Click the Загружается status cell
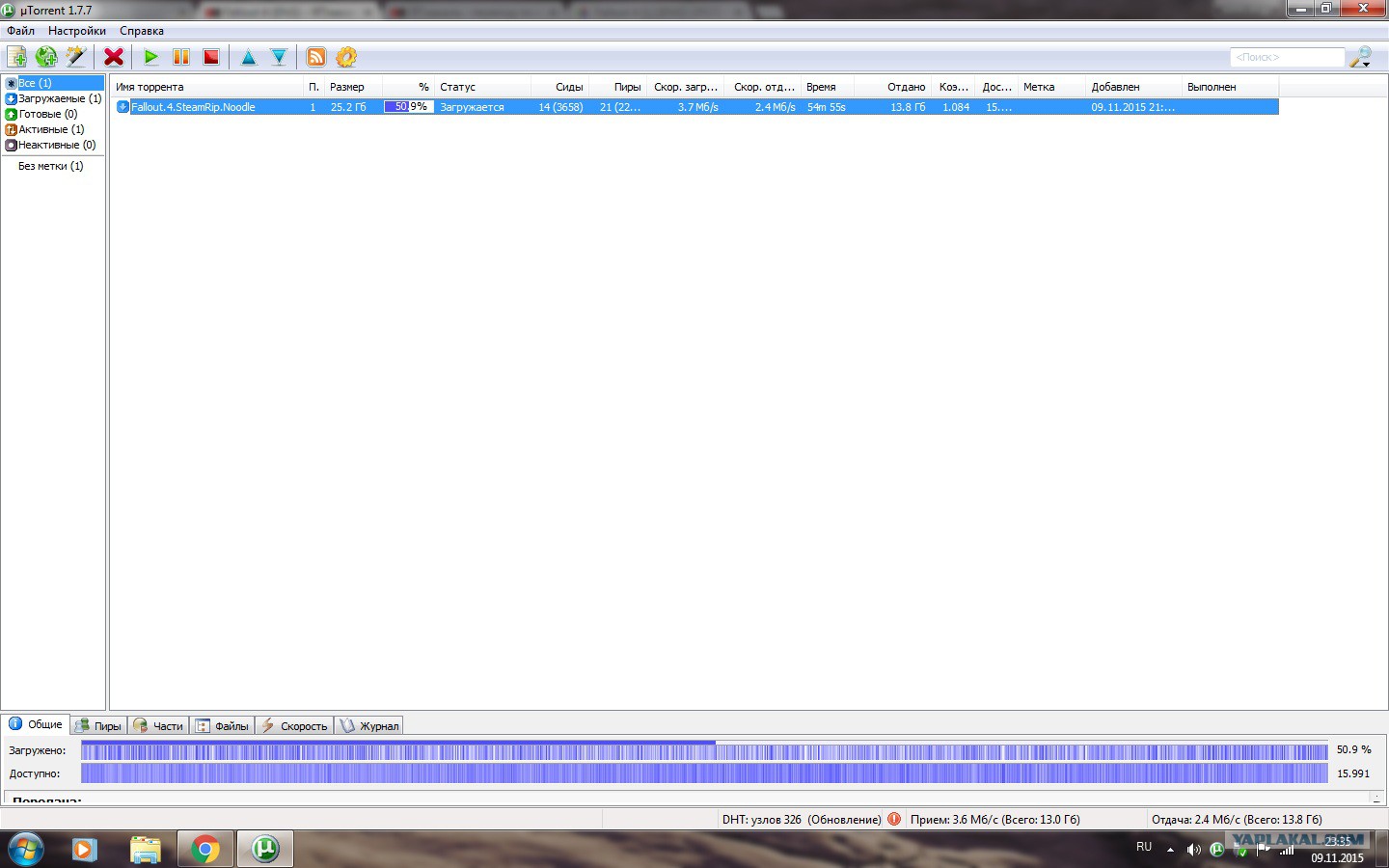Image resolution: width=1389 pixels, height=868 pixels. 472,107
